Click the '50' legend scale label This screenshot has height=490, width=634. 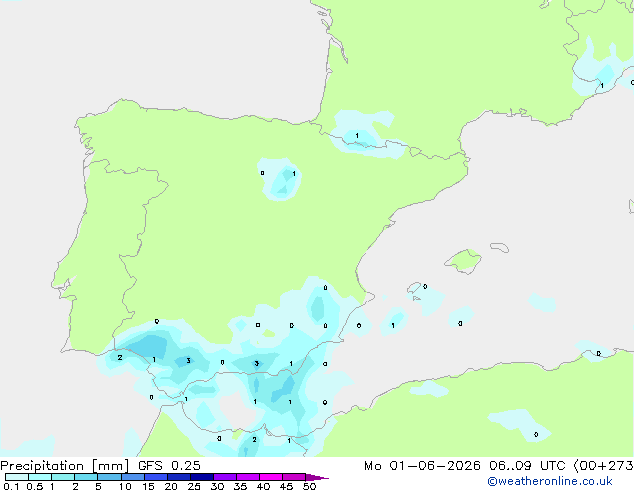point(309,486)
